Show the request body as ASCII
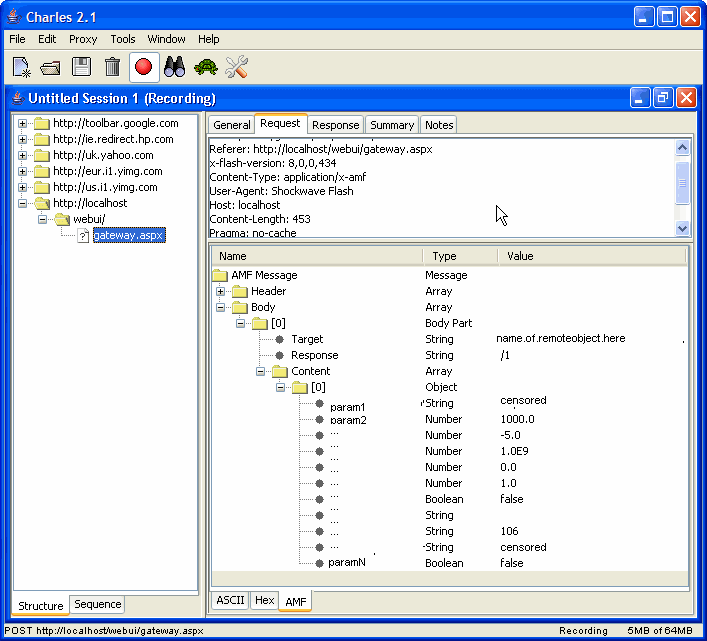Viewport: 707px width, 641px height. pyautogui.click(x=230, y=600)
